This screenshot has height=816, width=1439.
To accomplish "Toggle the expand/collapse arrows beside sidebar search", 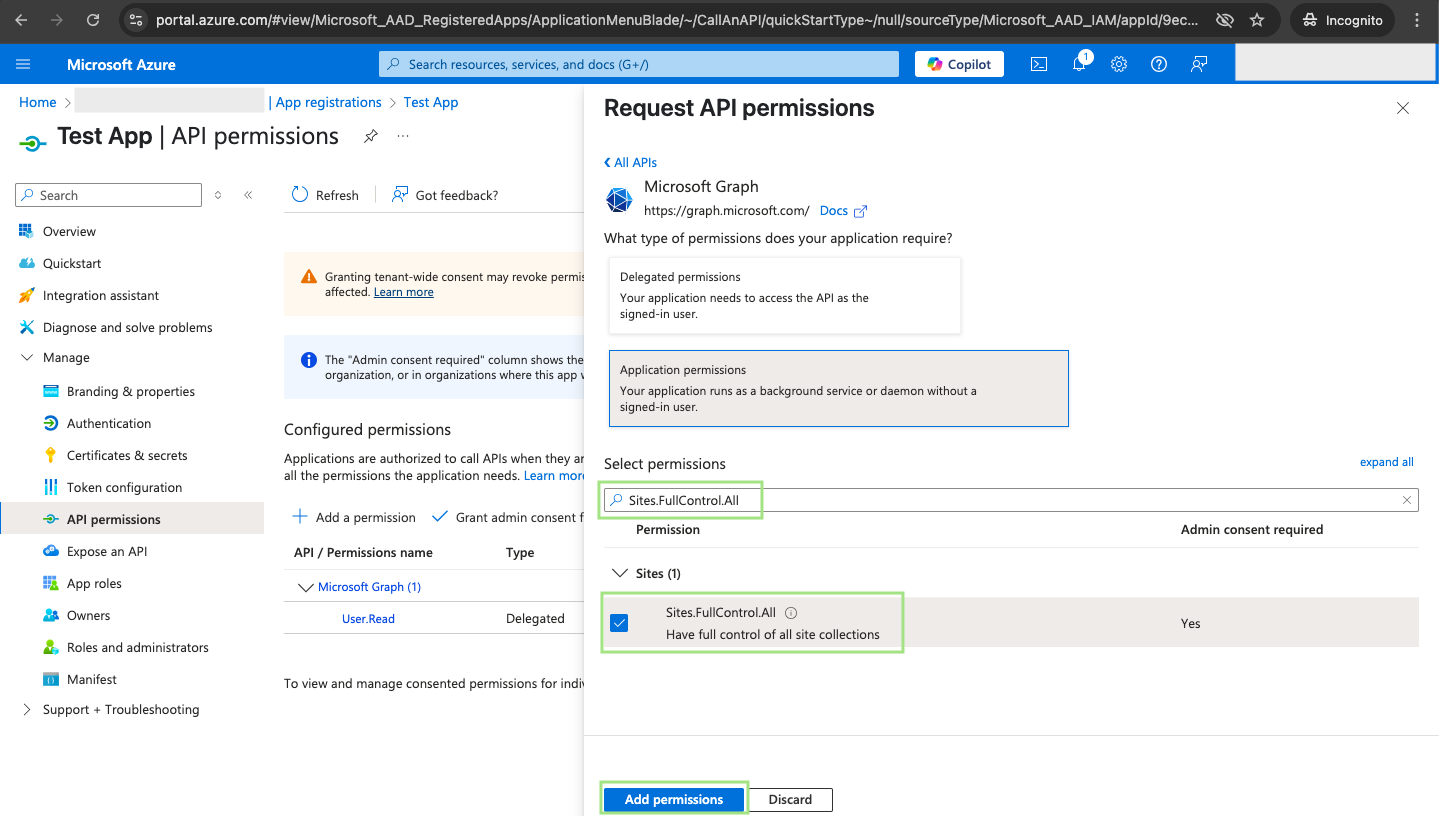I will click(218, 195).
